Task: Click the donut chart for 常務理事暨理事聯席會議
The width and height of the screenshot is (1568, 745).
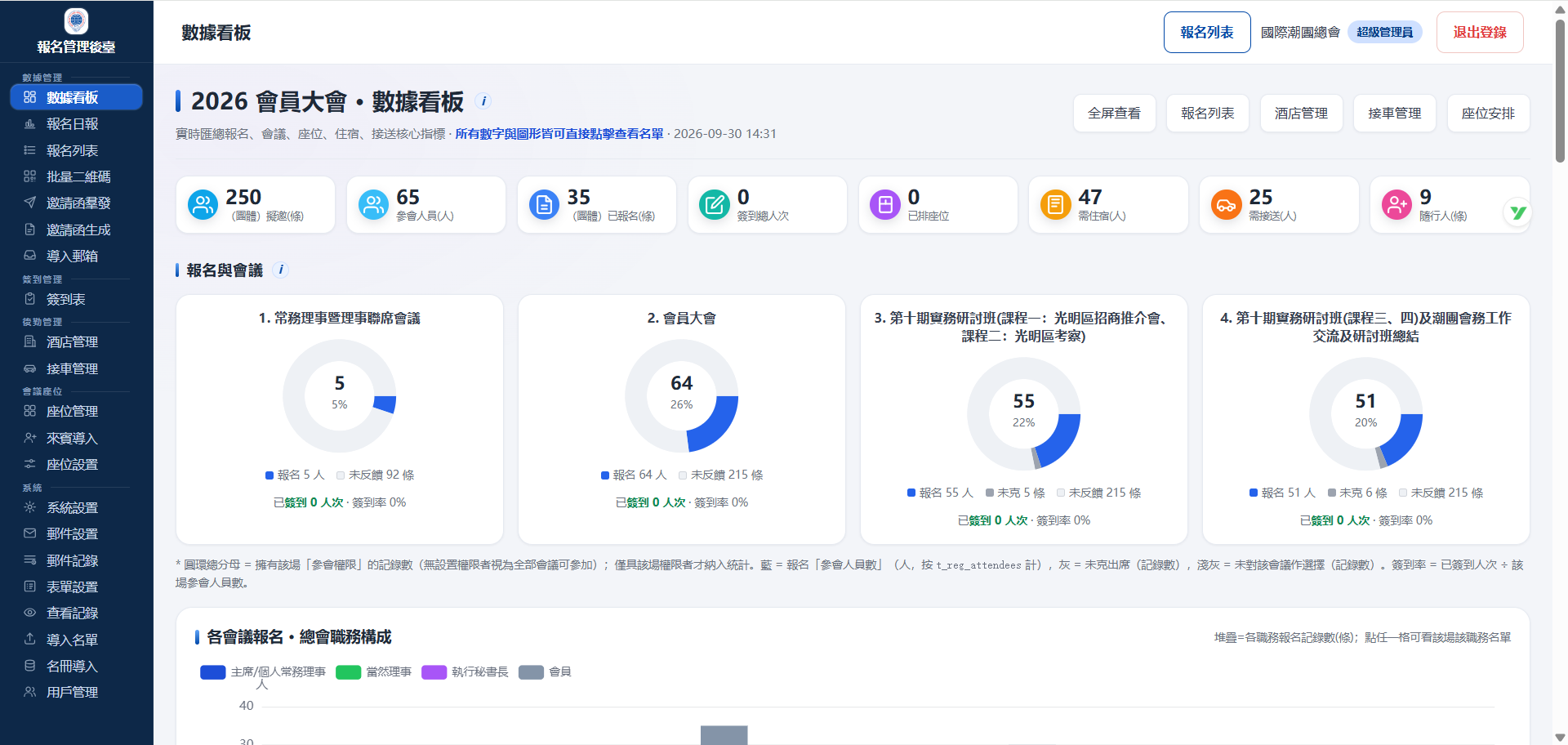Action: pyautogui.click(x=340, y=395)
